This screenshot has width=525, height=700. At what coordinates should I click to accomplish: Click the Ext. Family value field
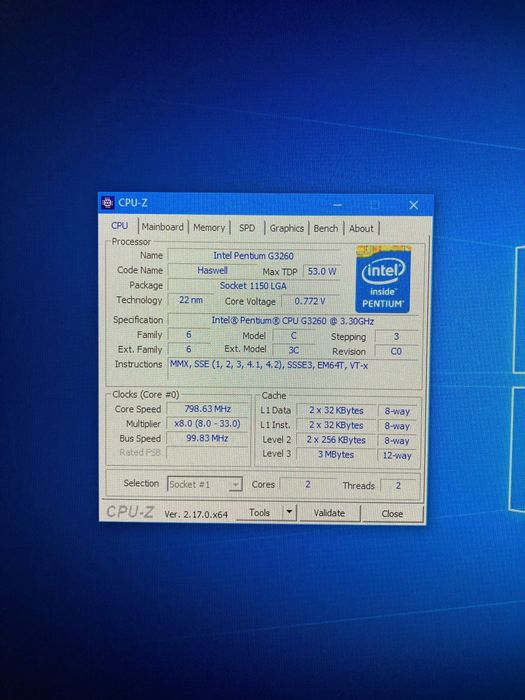[188, 350]
